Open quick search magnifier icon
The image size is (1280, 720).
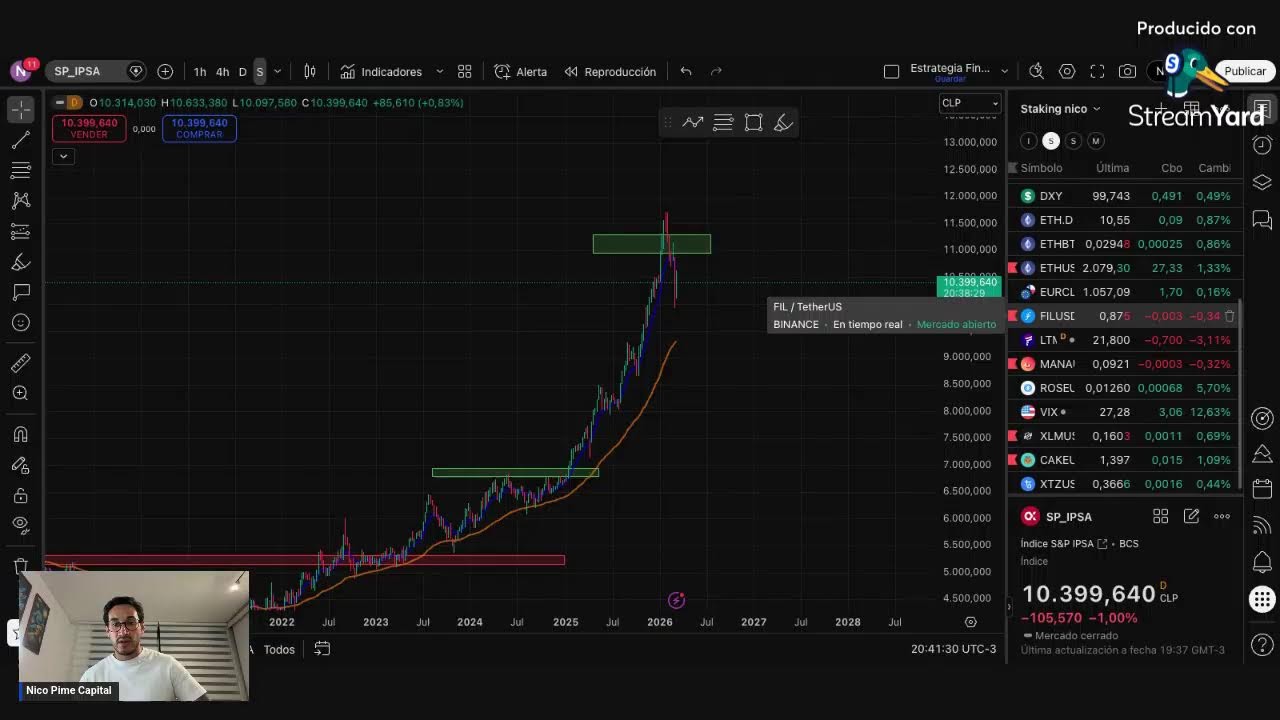pyautogui.click(x=1036, y=71)
